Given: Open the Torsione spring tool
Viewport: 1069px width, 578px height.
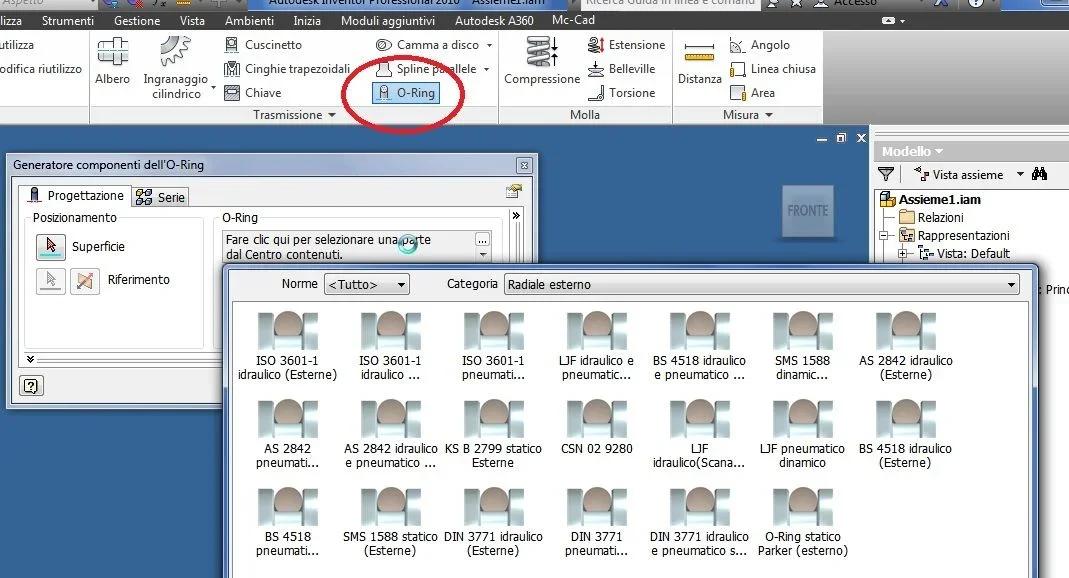Looking at the screenshot, I should (621, 93).
